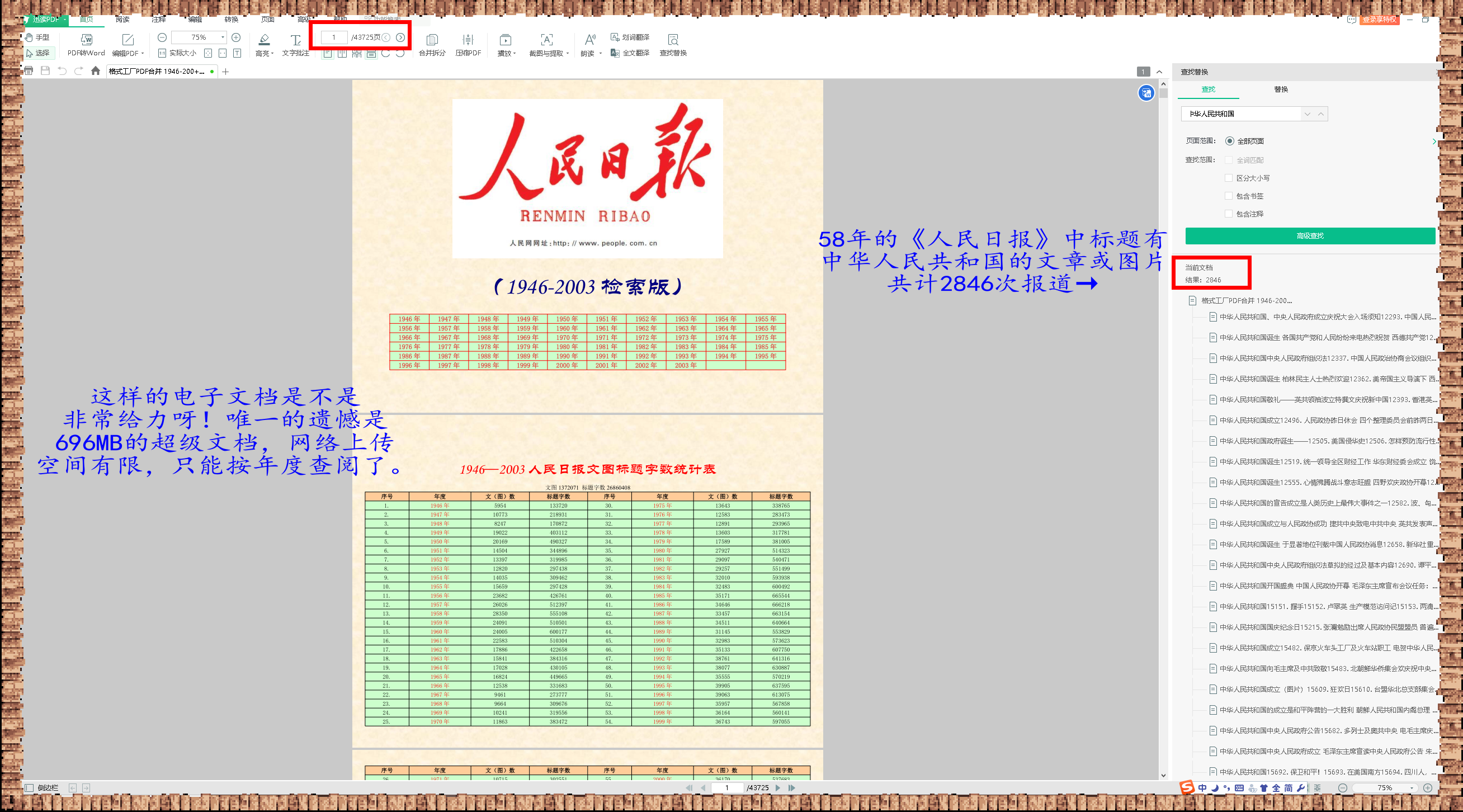Enable the Case Sensitive (区分大小写) checkbox
The width and height of the screenshot is (1463, 812).
point(1229,178)
